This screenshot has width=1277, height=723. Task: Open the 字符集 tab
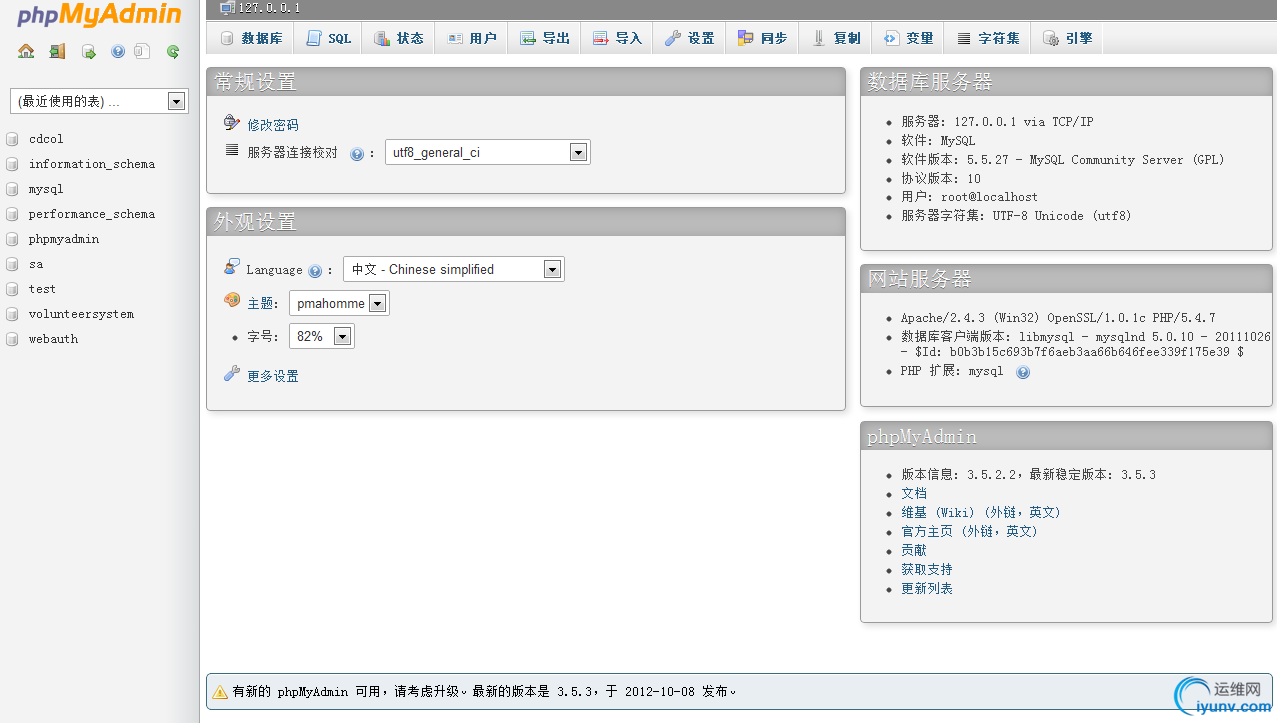coord(988,38)
